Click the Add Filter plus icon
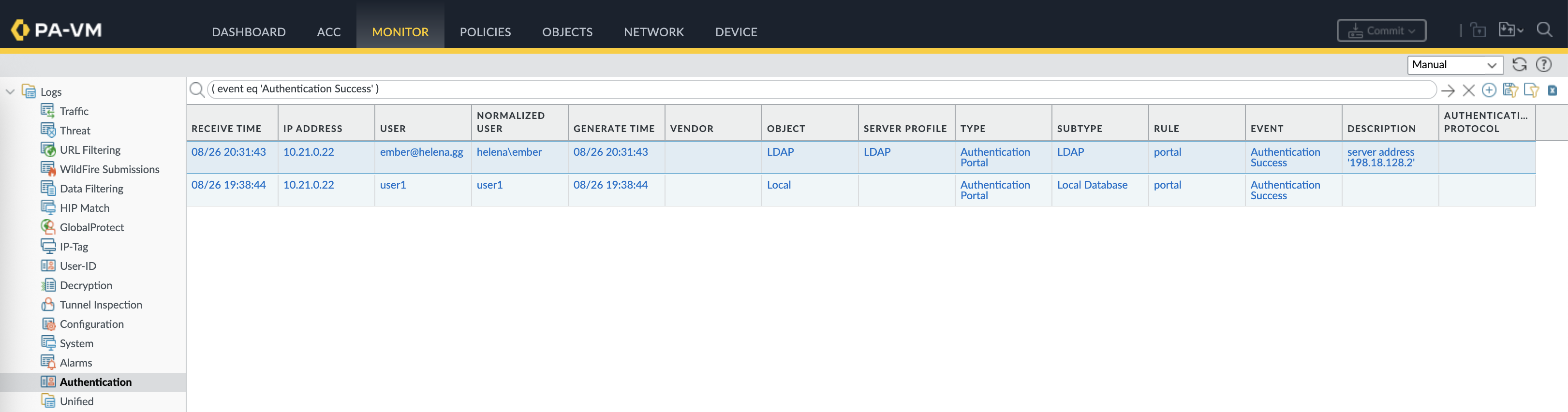This screenshot has height=412, width=1568. (x=1489, y=90)
